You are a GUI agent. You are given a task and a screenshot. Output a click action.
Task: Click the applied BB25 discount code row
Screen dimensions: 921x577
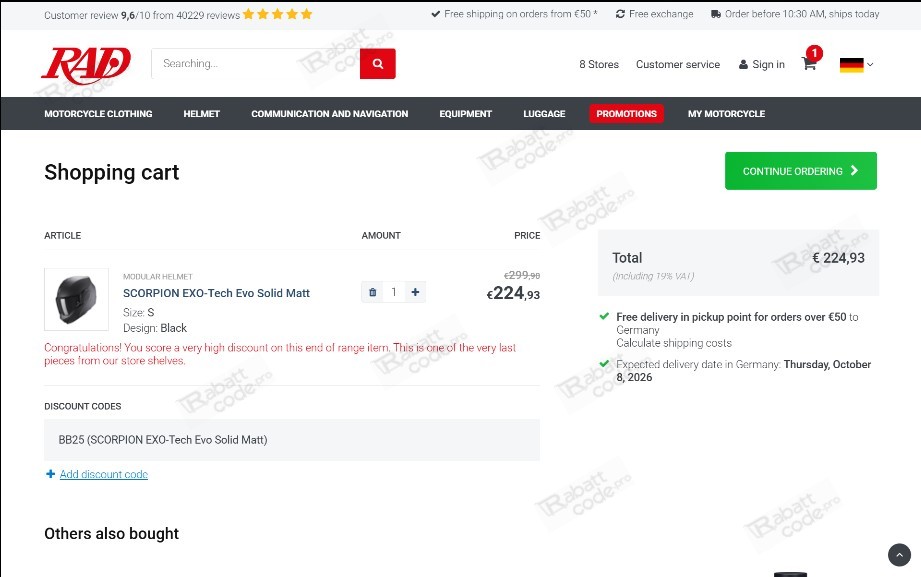[292, 440]
